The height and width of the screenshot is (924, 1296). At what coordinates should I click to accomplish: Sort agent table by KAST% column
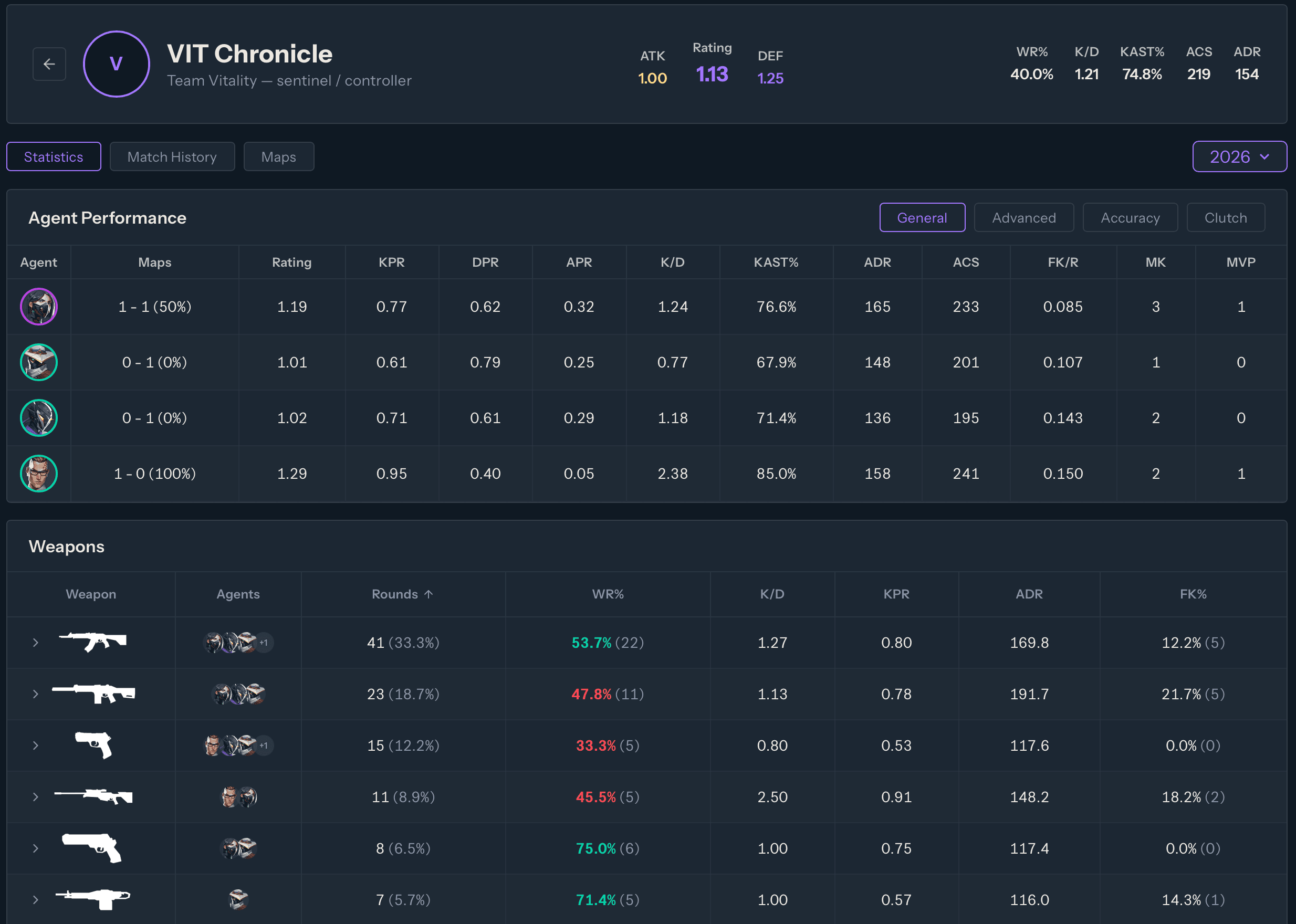click(x=776, y=262)
